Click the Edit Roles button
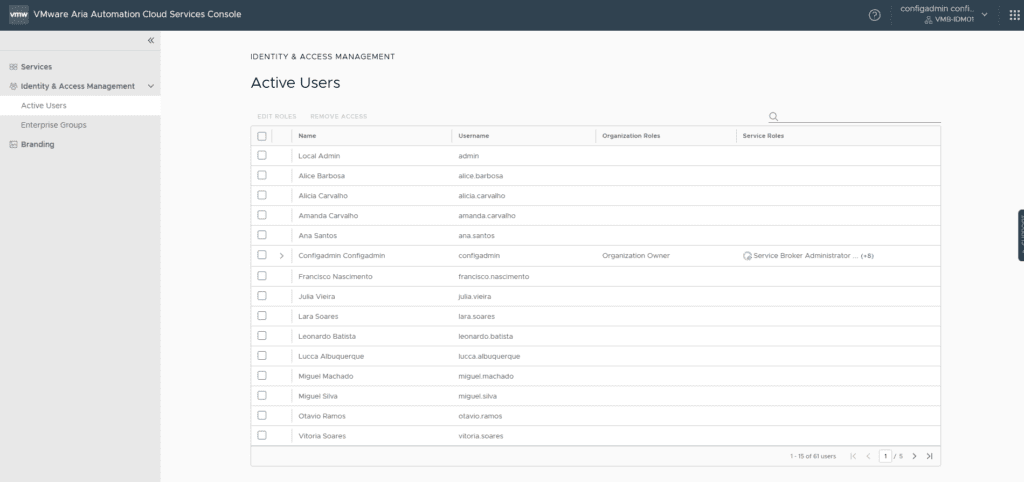 277,116
